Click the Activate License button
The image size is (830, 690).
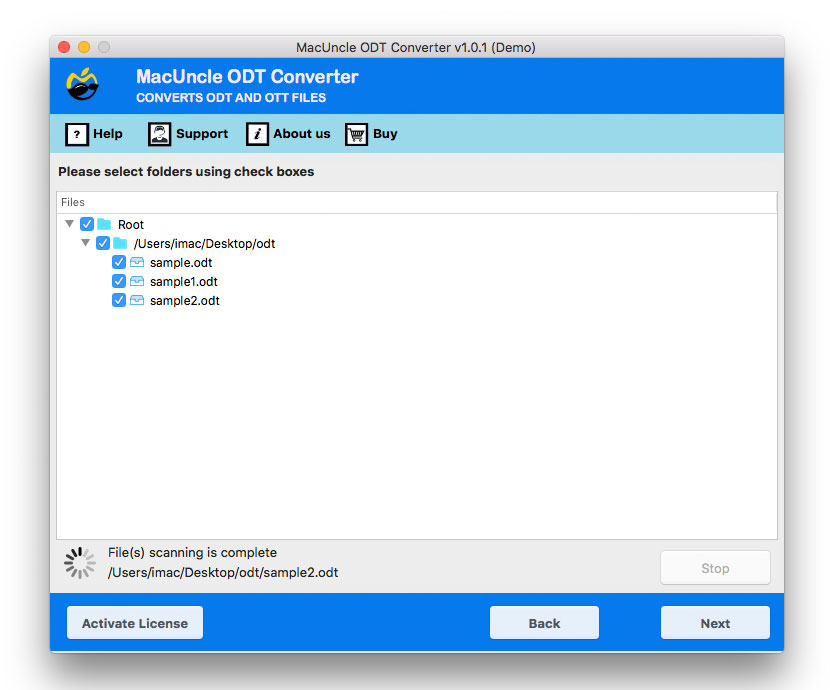click(x=134, y=622)
